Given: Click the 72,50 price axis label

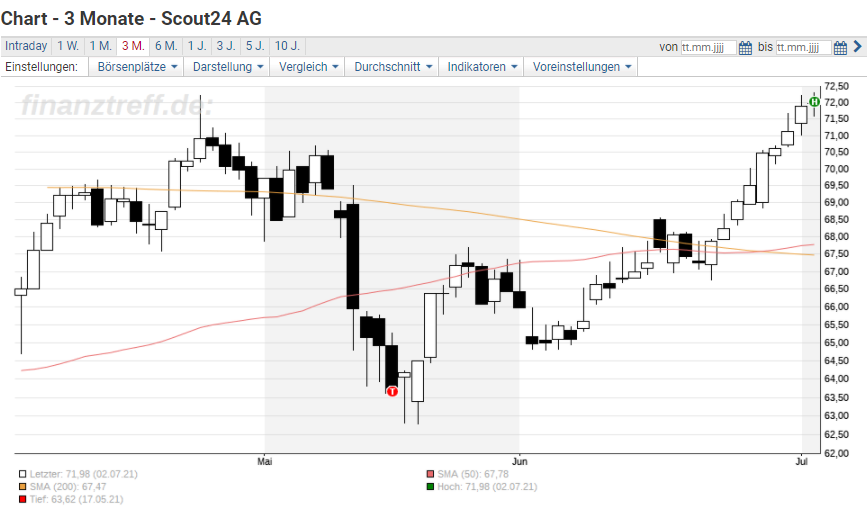Looking at the screenshot, I should coord(836,86).
